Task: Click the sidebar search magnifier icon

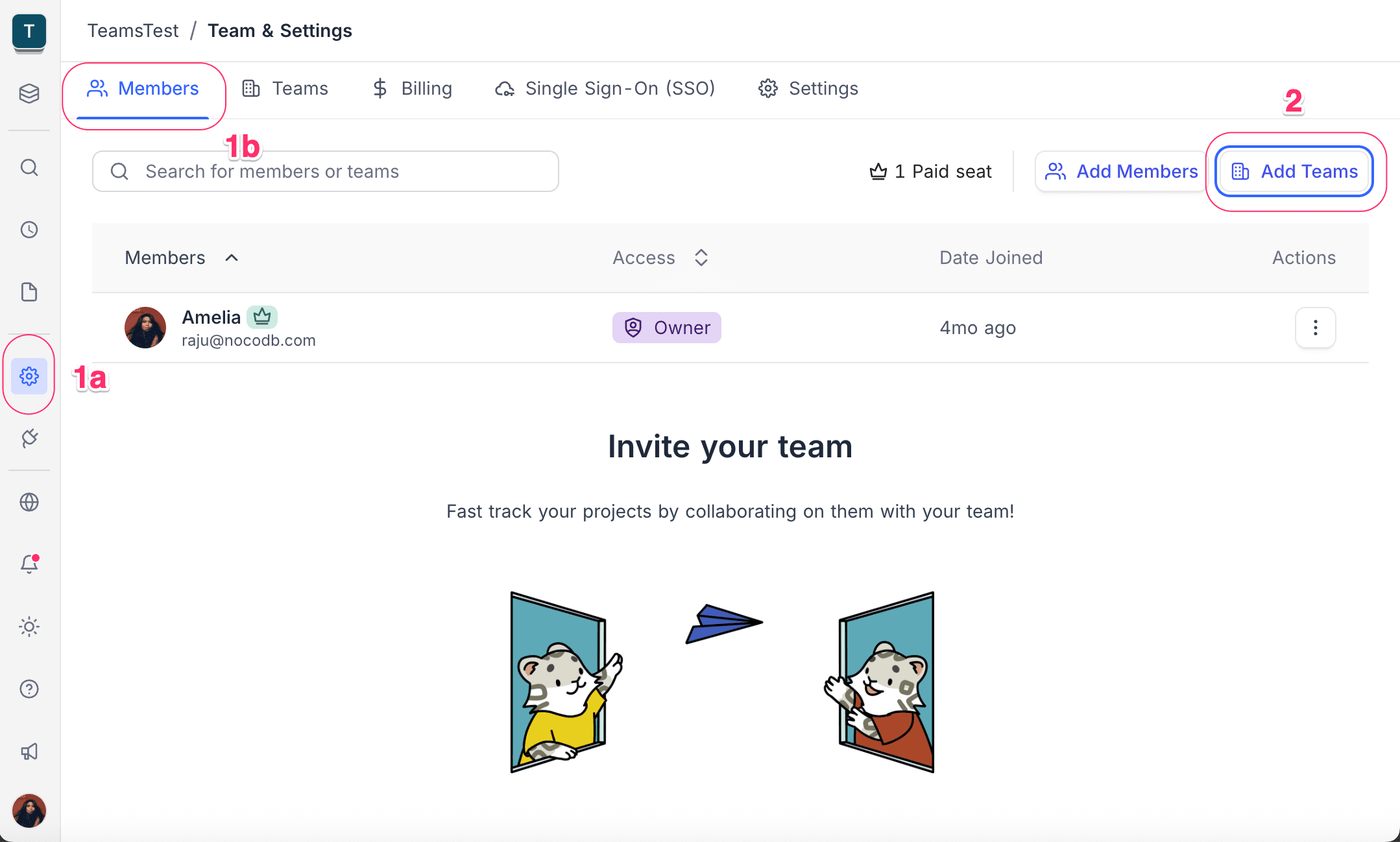Action: pos(29,168)
